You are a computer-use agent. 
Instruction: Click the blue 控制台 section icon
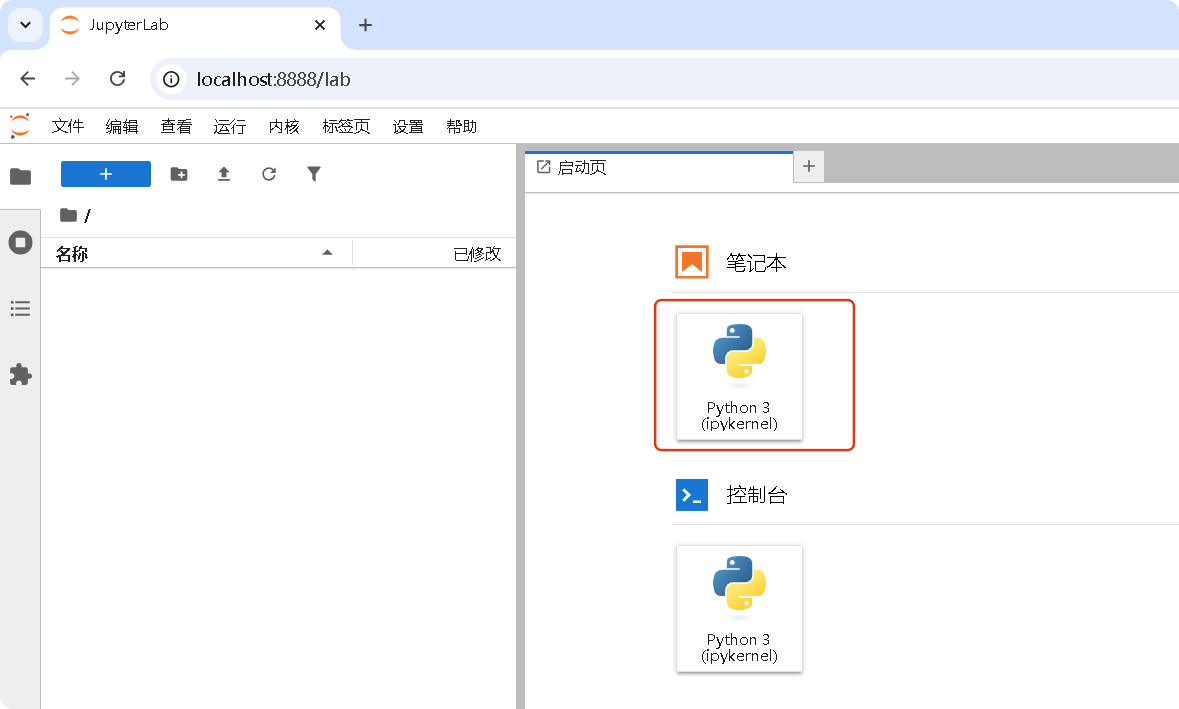pyautogui.click(x=692, y=495)
